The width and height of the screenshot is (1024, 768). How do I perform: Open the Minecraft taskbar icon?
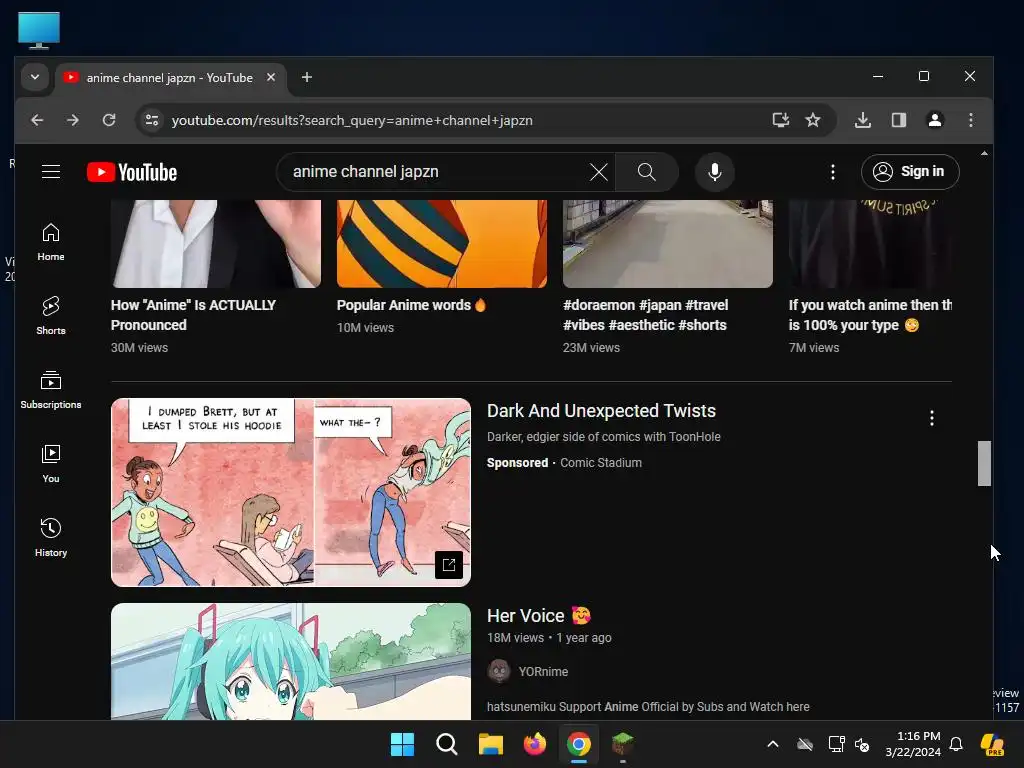[x=622, y=744]
